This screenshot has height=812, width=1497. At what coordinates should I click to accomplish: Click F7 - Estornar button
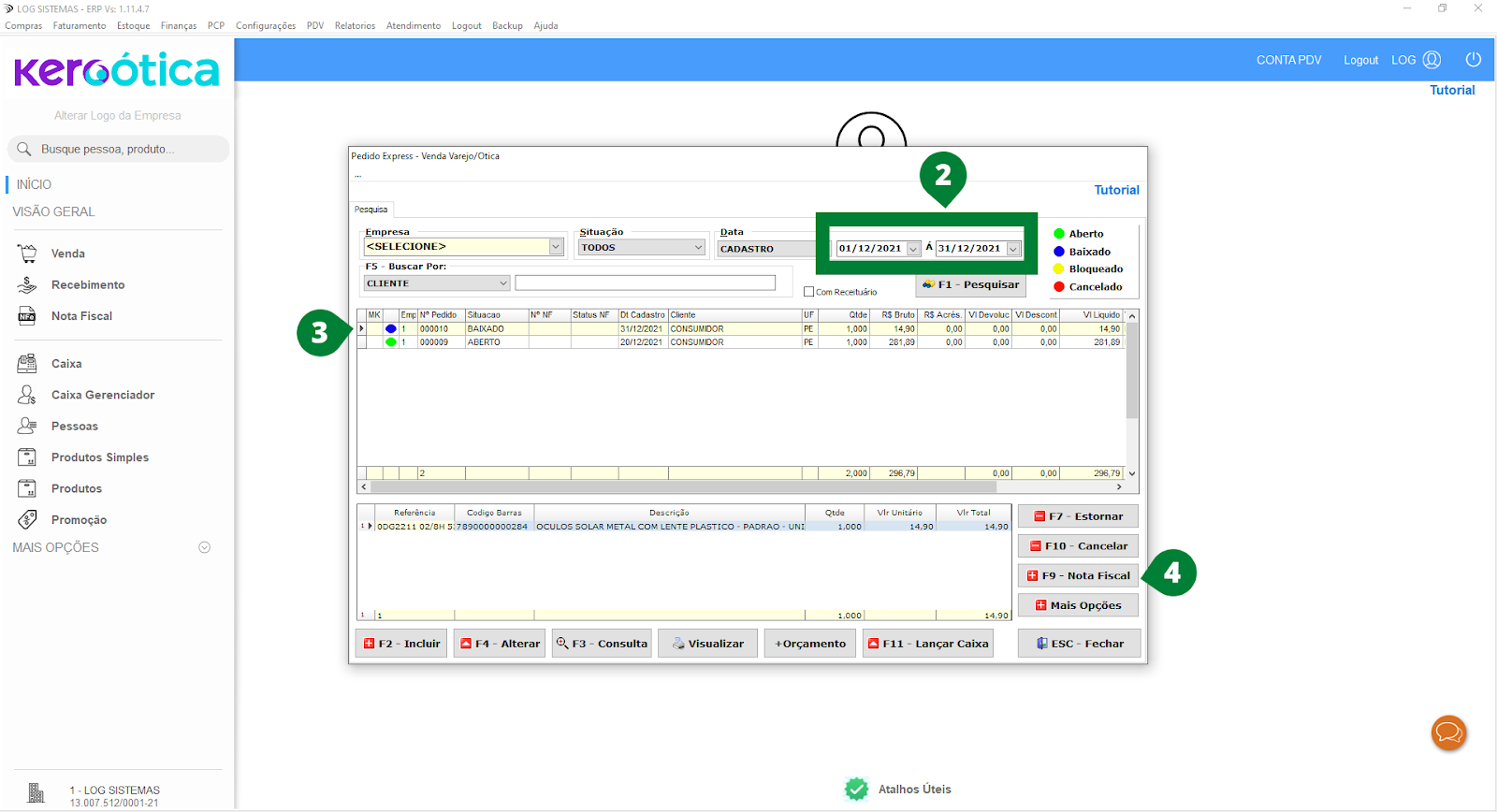tap(1078, 516)
